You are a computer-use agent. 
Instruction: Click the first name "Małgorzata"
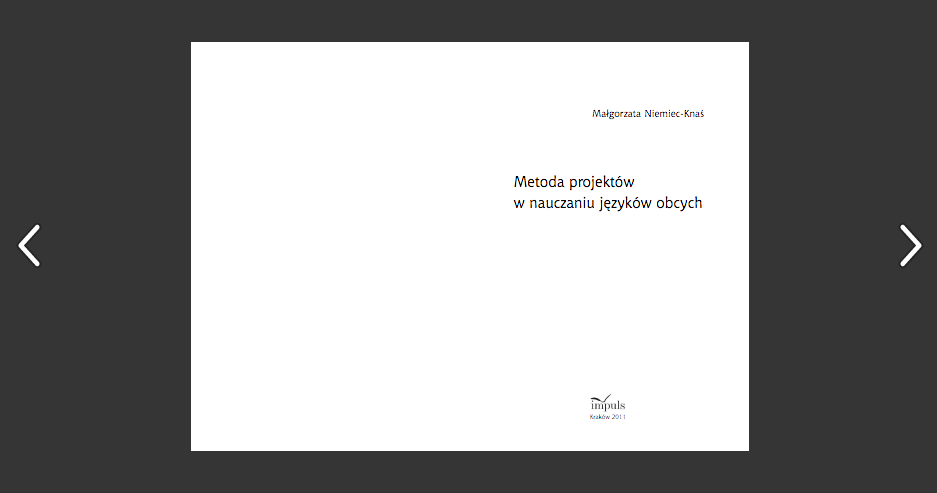coord(617,114)
